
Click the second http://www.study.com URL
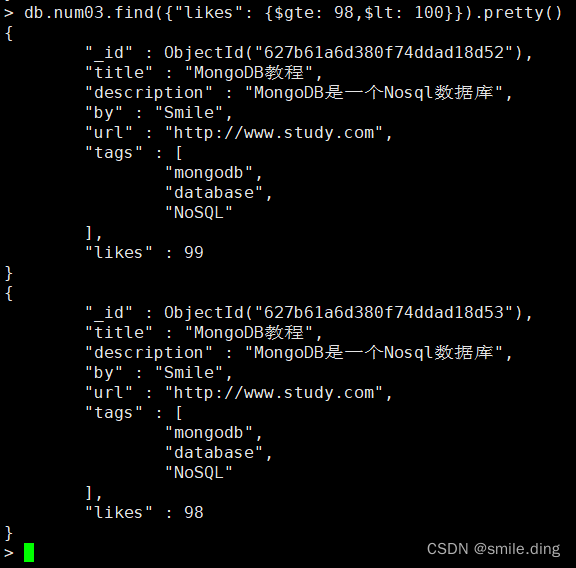coord(274,393)
